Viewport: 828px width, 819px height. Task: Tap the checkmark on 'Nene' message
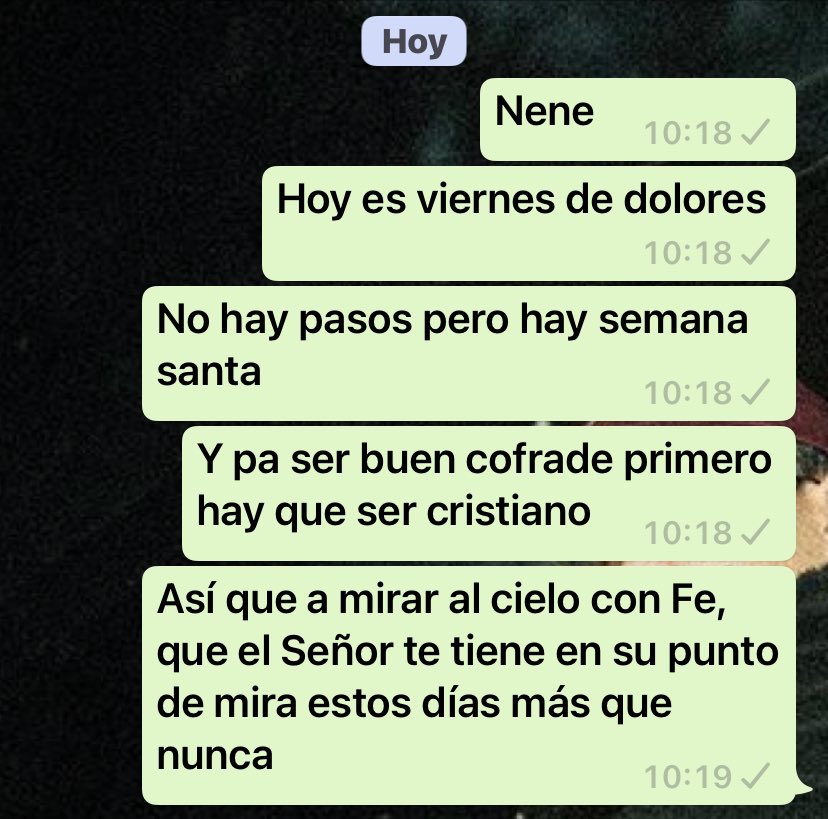(756, 132)
